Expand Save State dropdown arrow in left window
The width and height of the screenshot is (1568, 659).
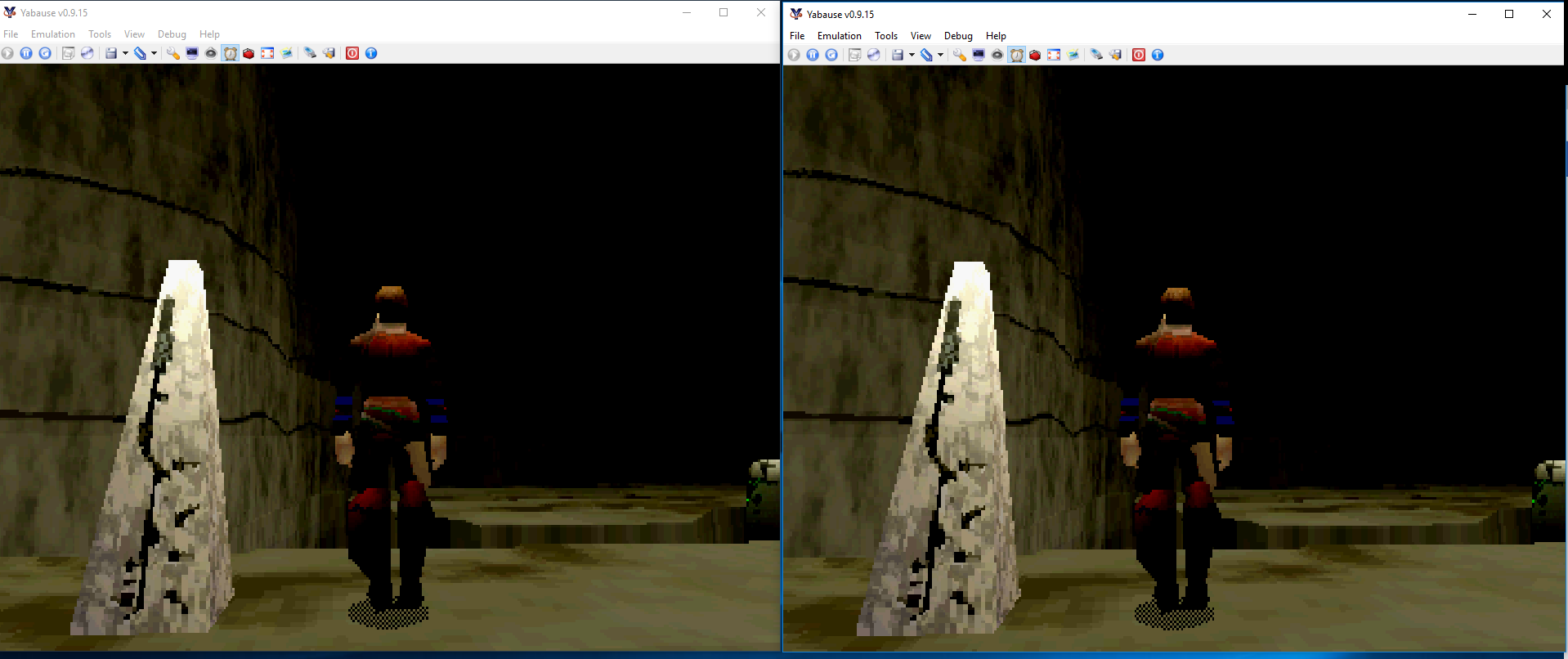pyautogui.click(x=125, y=53)
